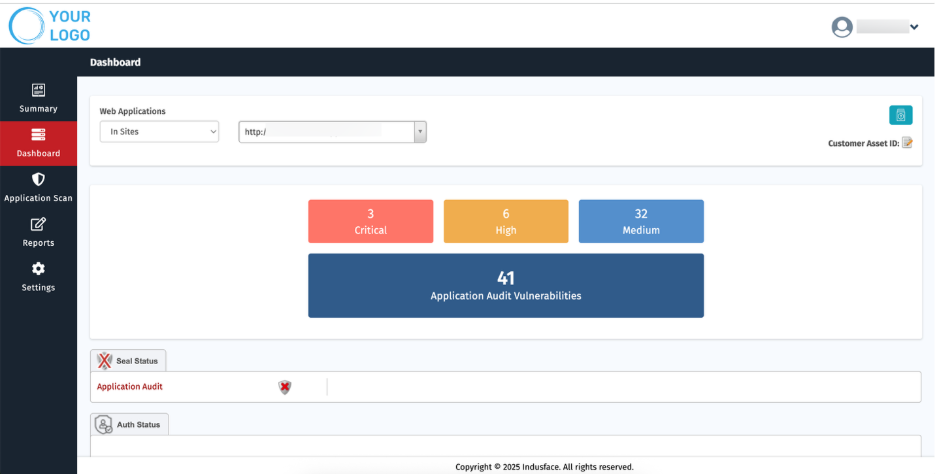
Task: Open the 41 Application Audit Vulnerabilities card
Action: click(506, 285)
